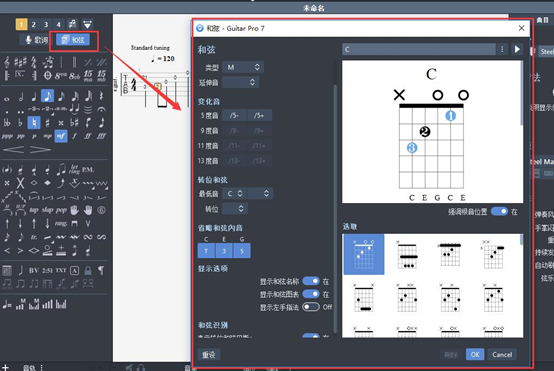Switch to voice 1
This screenshot has height=371, width=554.
click(21, 24)
